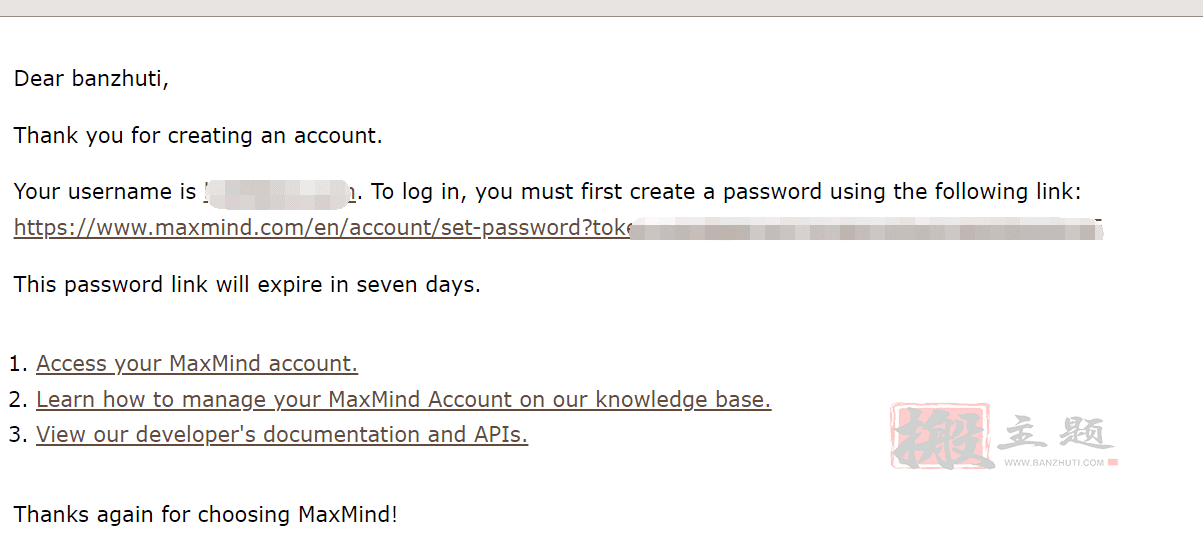Viewport: 1203px width, 545px height.
Task: Click the Your username is text
Action: tap(107, 191)
